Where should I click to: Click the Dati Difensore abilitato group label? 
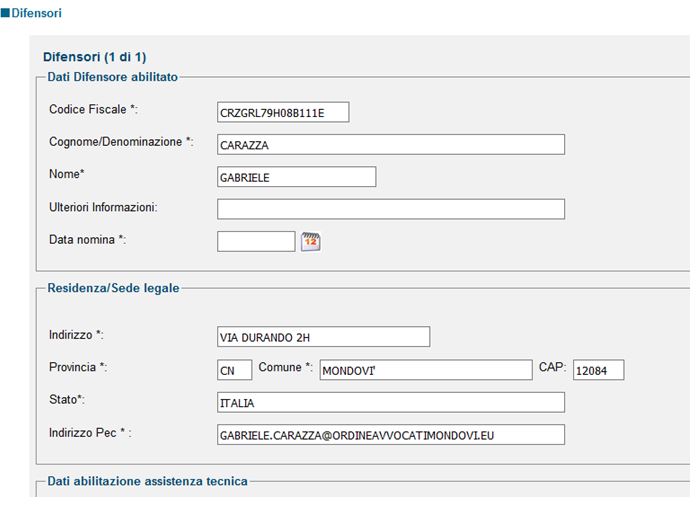coord(113,77)
